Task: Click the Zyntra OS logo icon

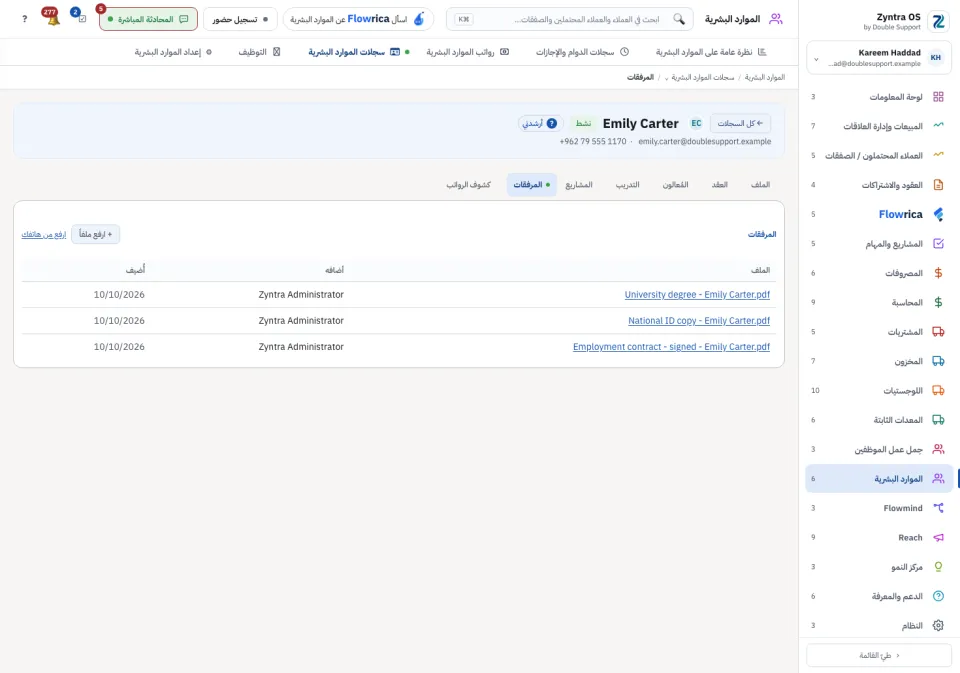Action: (x=938, y=21)
